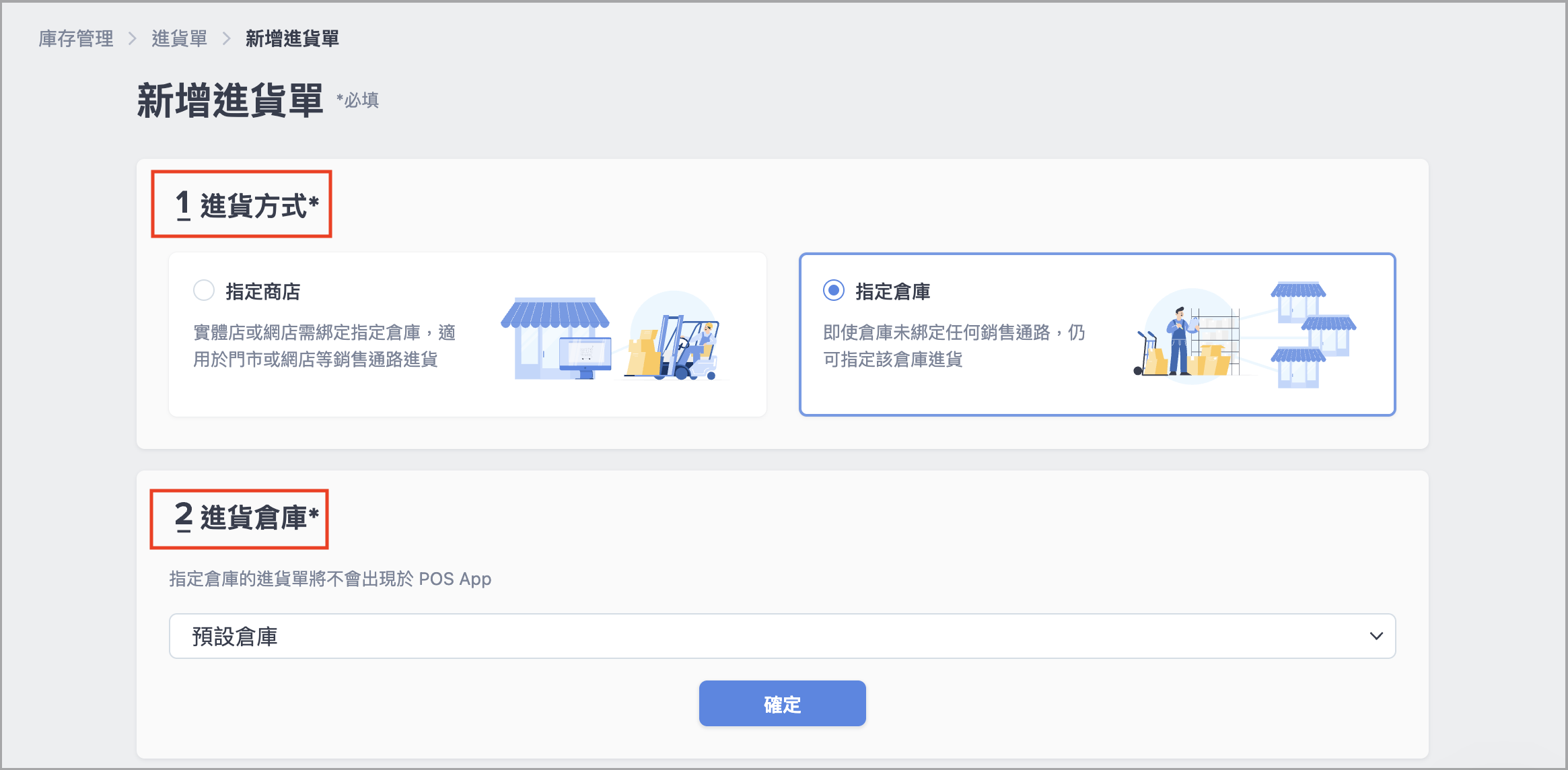Click the 指定倉庫 description text
The image size is (1568, 770).
click(x=954, y=346)
